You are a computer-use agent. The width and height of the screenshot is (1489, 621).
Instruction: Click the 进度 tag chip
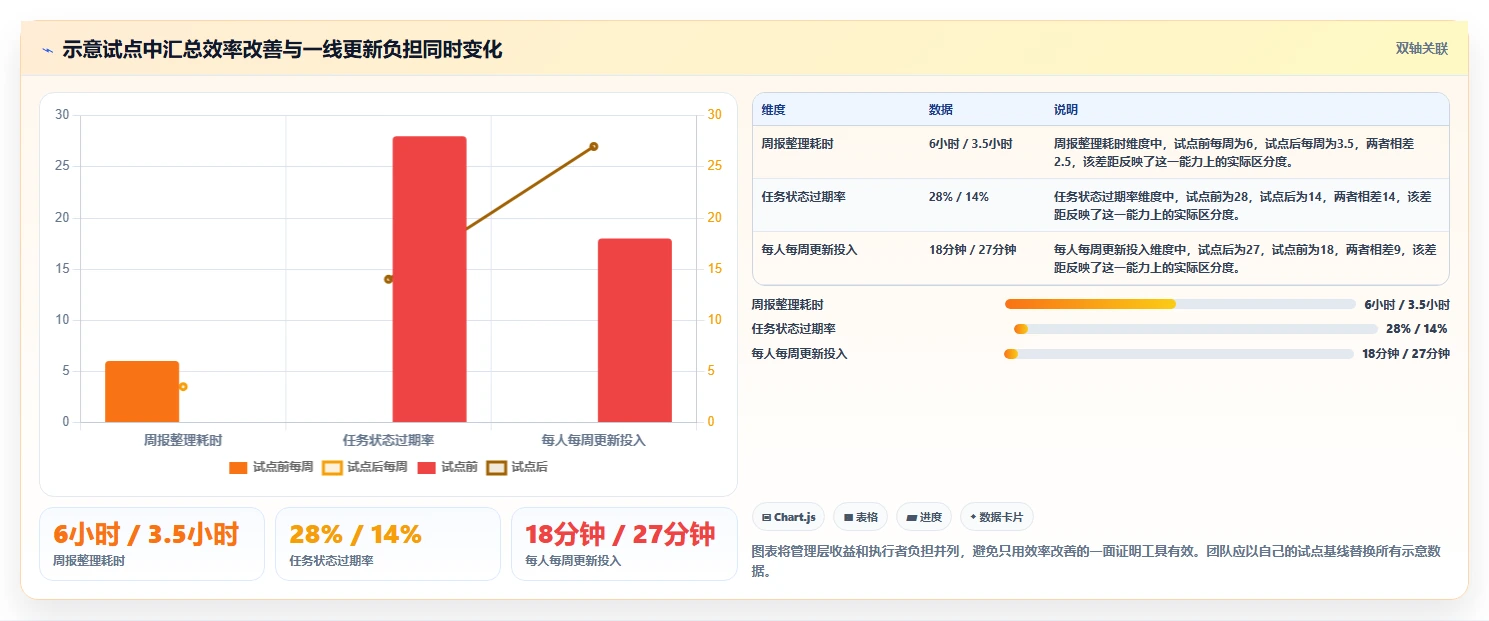point(924,517)
